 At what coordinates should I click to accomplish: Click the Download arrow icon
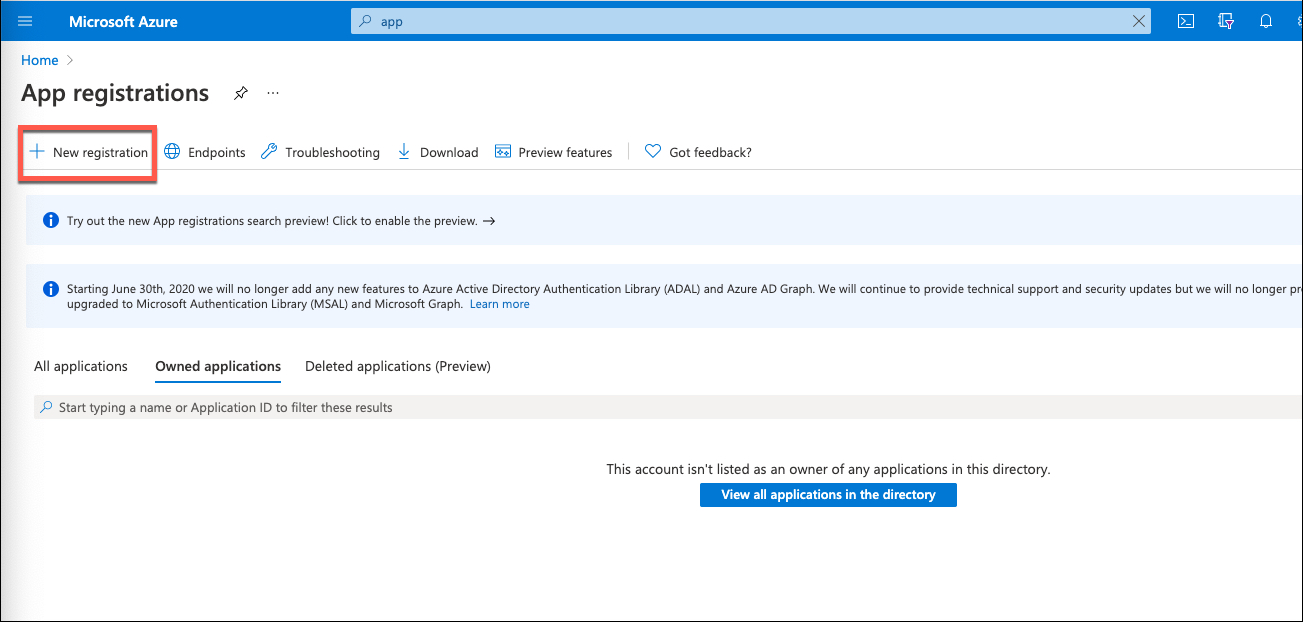click(404, 152)
